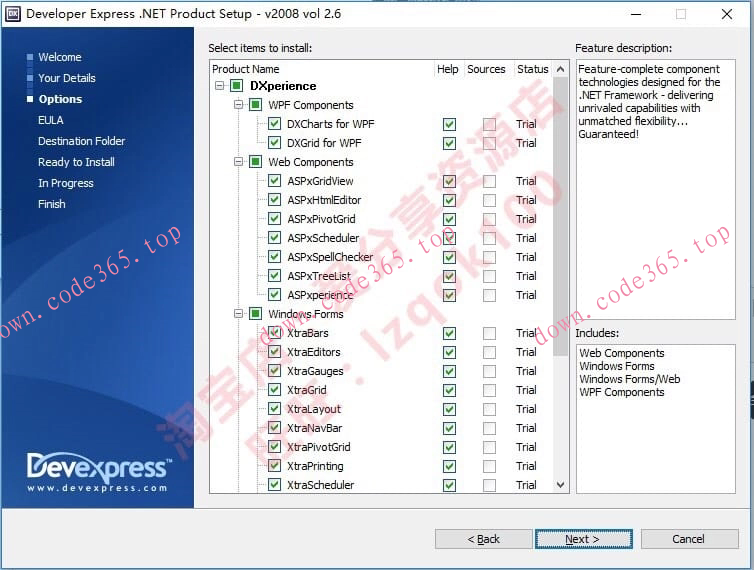Go to the Welcome step
The height and width of the screenshot is (570, 754).
pyautogui.click(x=60, y=57)
